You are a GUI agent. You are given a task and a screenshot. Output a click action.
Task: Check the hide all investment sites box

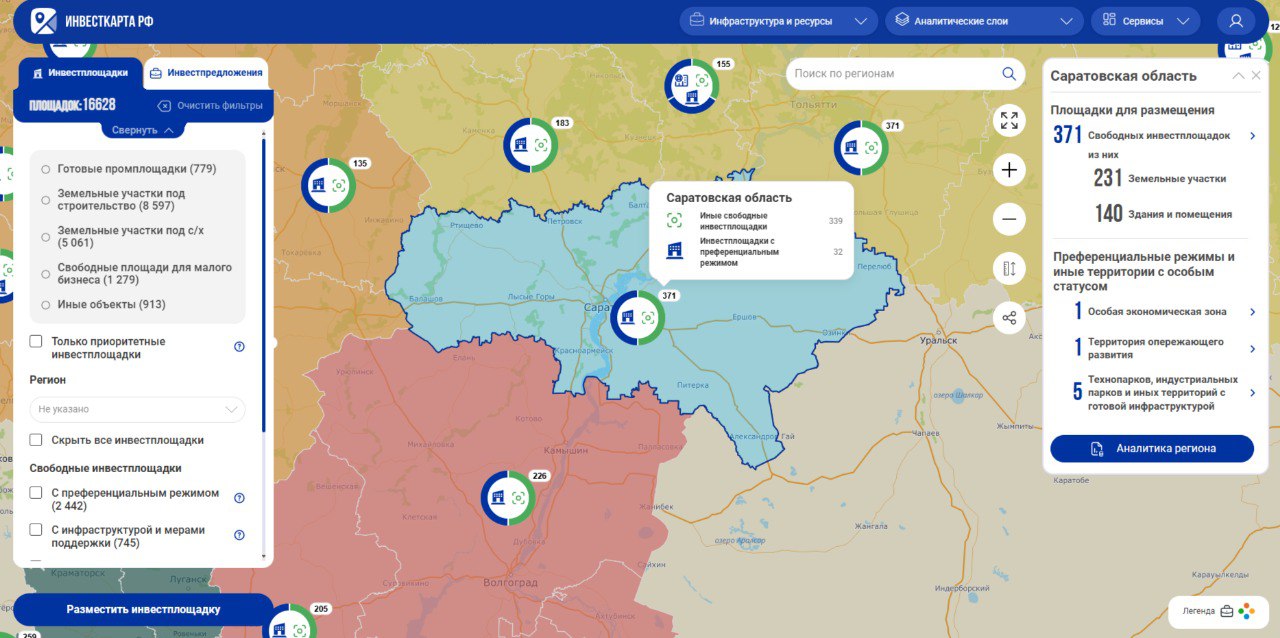pyautogui.click(x=36, y=440)
